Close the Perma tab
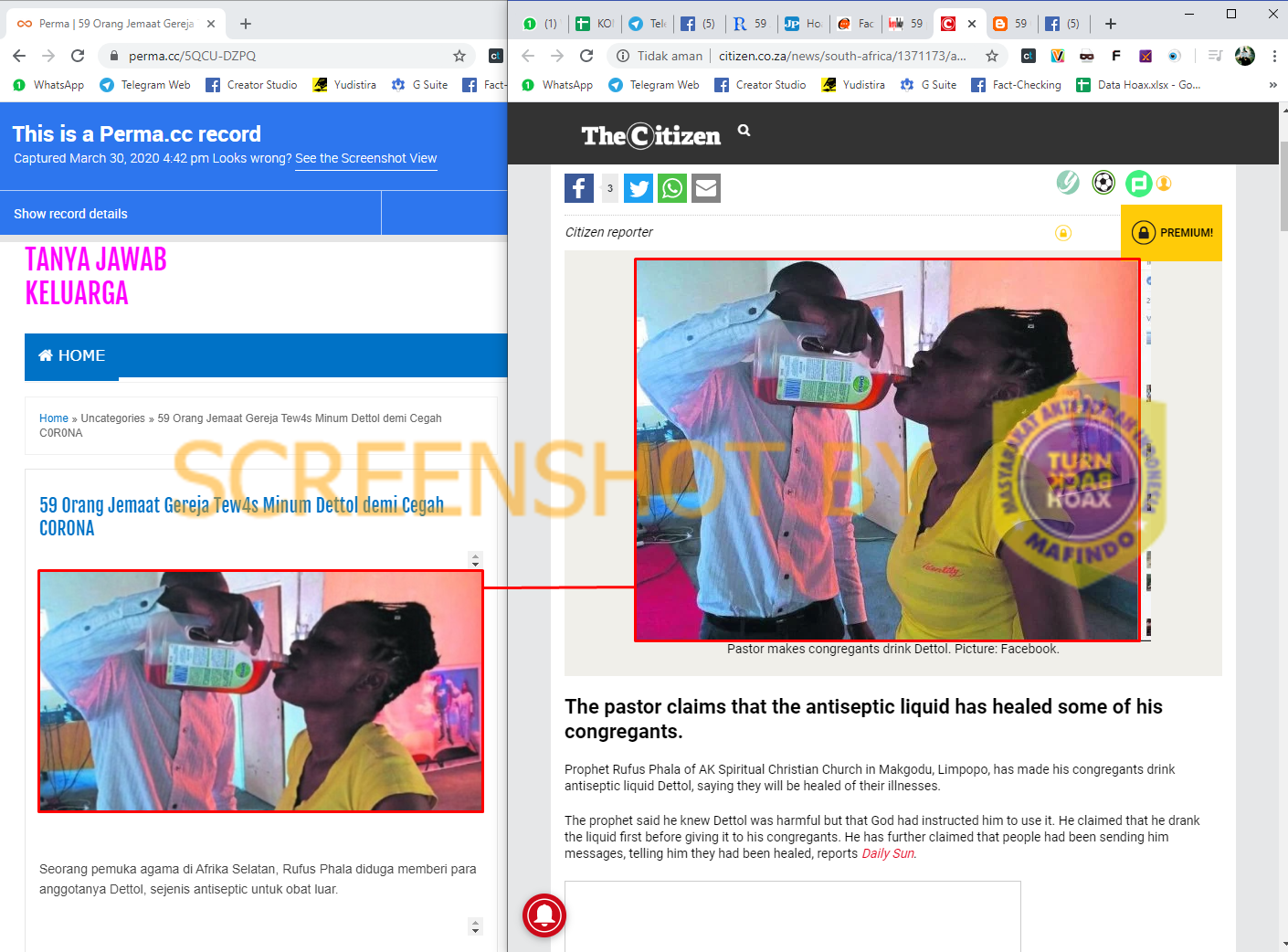1288x952 pixels. [211, 24]
